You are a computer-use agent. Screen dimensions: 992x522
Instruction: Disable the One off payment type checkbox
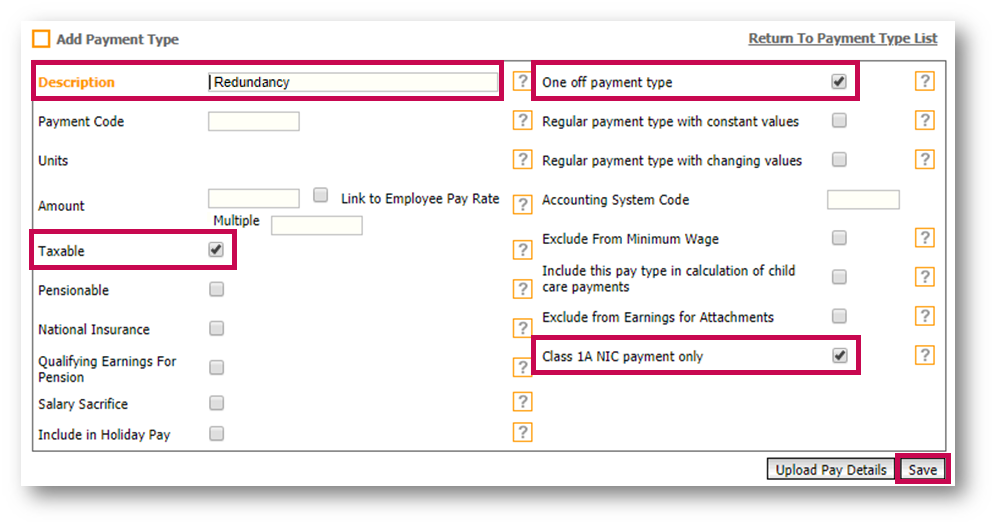click(x=839, y=82)
